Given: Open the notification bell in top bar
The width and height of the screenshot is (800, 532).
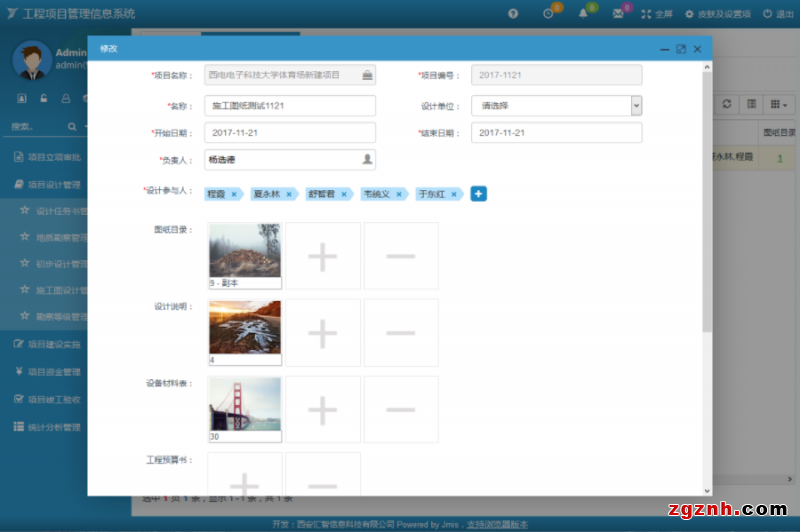Looking at the screenshot, I should 583,14.
